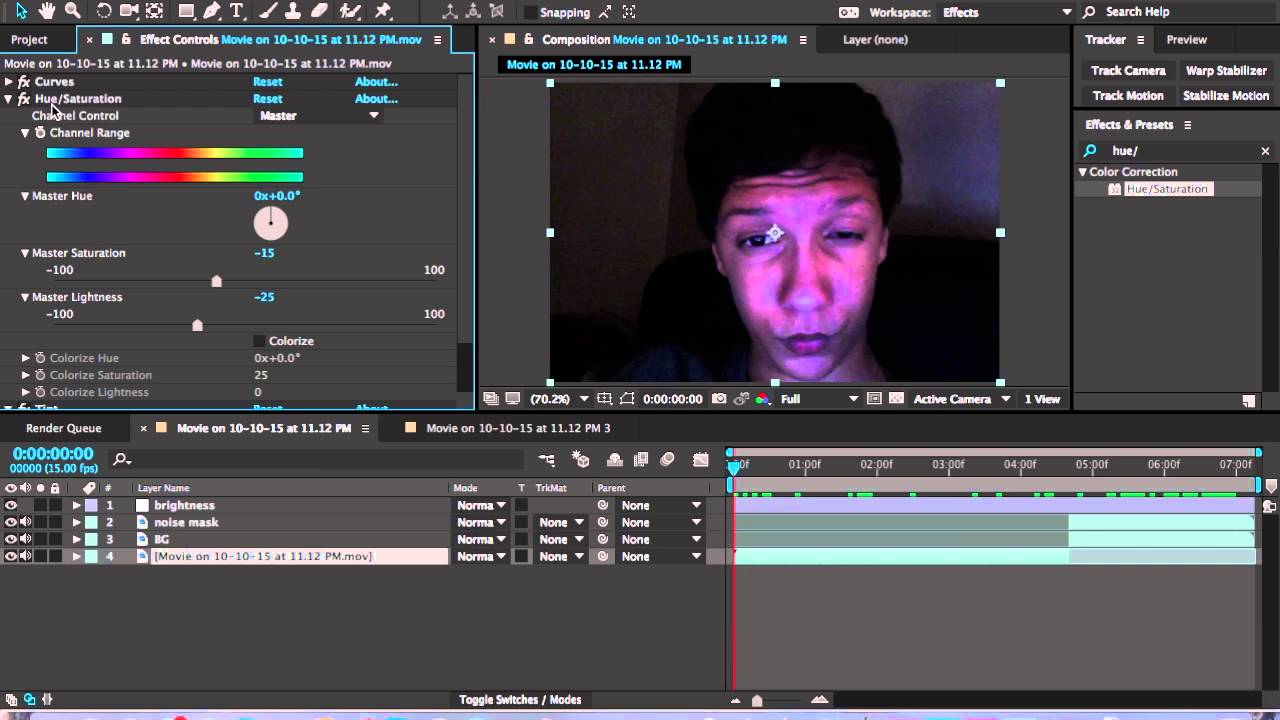Switch to the Render Queue tab
Image resolution: width=1280 pixels, height=720 pixels.
[x=64, y=428]
